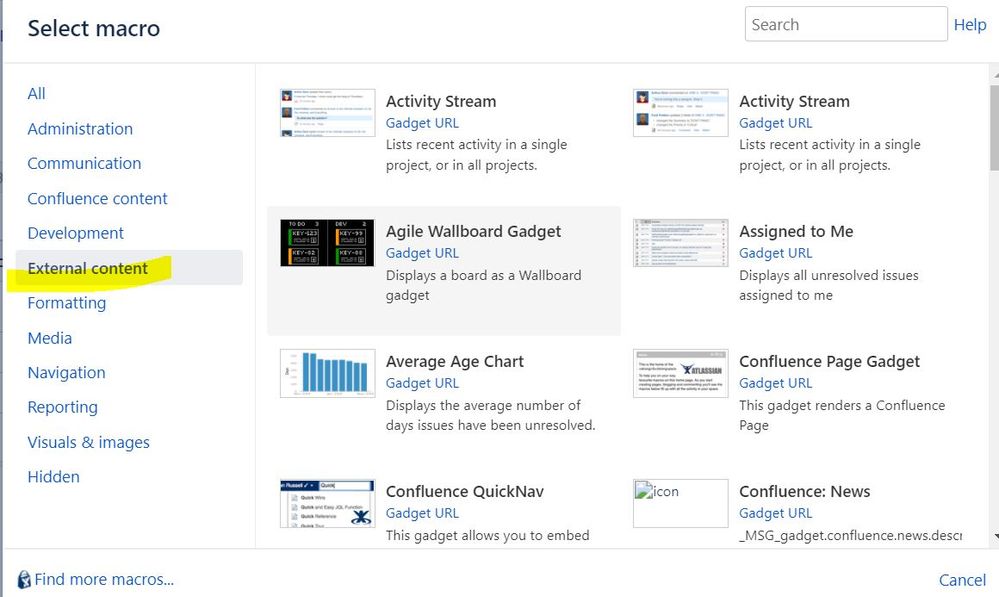This screenshot has width=999, height=597.
Task: Open Gadget URL under Confluence Page Gadget
Action: coord(775,383)
